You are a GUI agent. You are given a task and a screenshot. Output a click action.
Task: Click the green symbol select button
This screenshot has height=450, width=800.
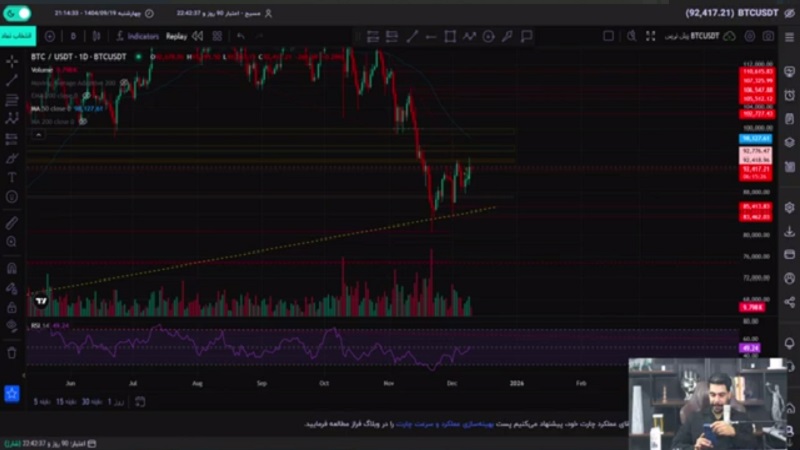pyautogui.click(x=17, y=35)
